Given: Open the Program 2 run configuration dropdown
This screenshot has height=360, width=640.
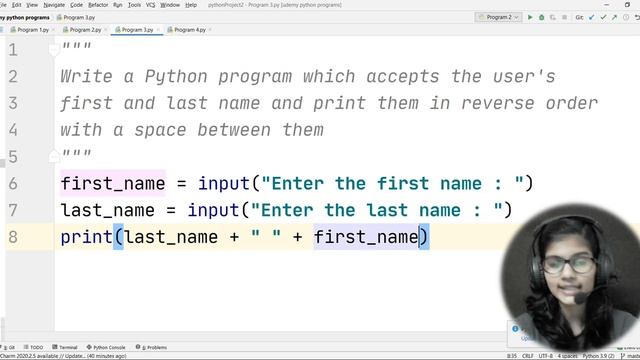Looking at the screenshot, I should pos(498,18).
